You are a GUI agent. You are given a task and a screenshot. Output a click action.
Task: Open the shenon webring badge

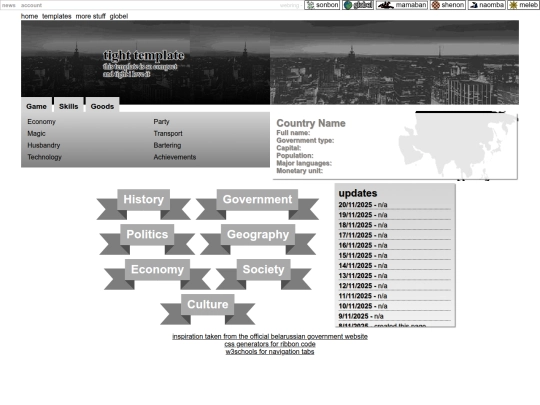pyautogui.click(x=448, y=5)
